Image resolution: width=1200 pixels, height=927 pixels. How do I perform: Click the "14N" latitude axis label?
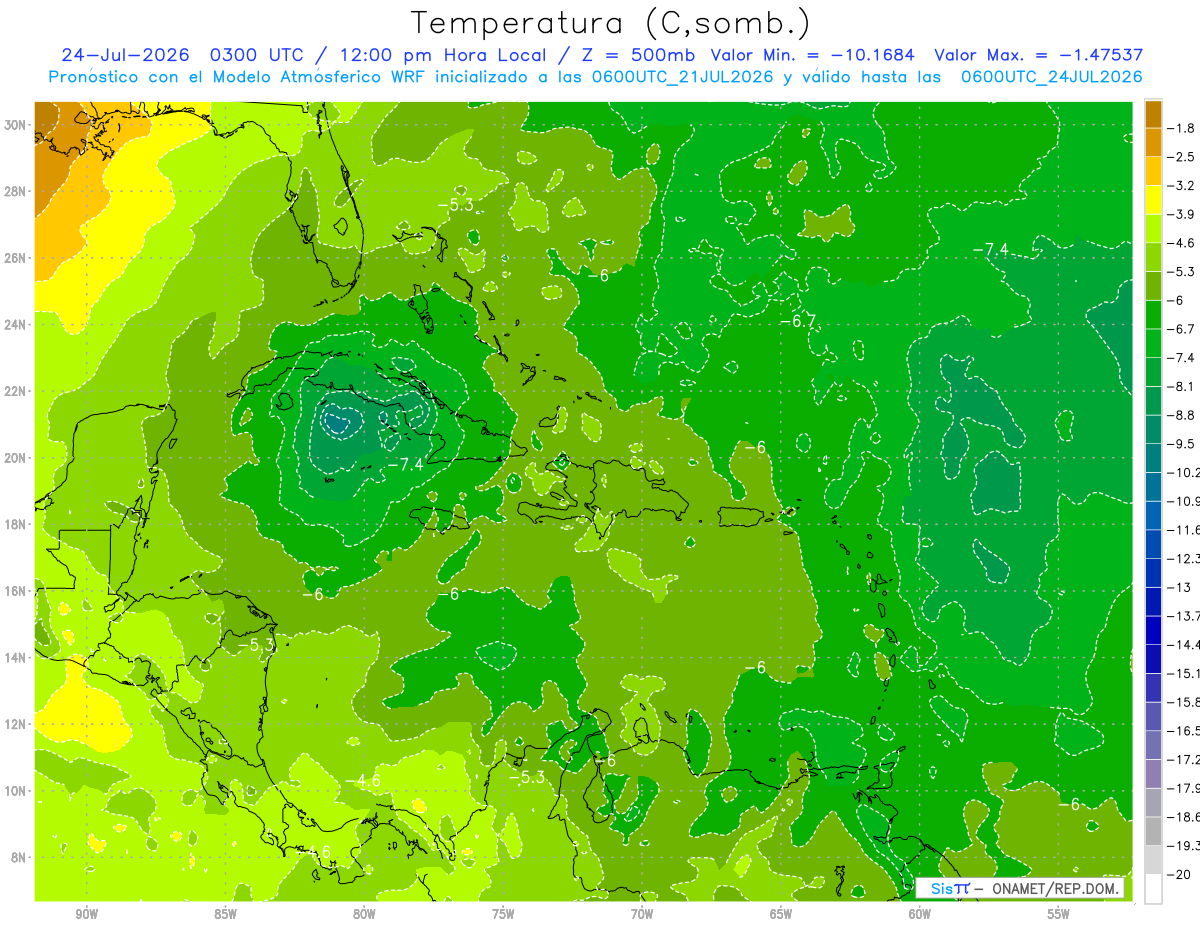(16, 657)
